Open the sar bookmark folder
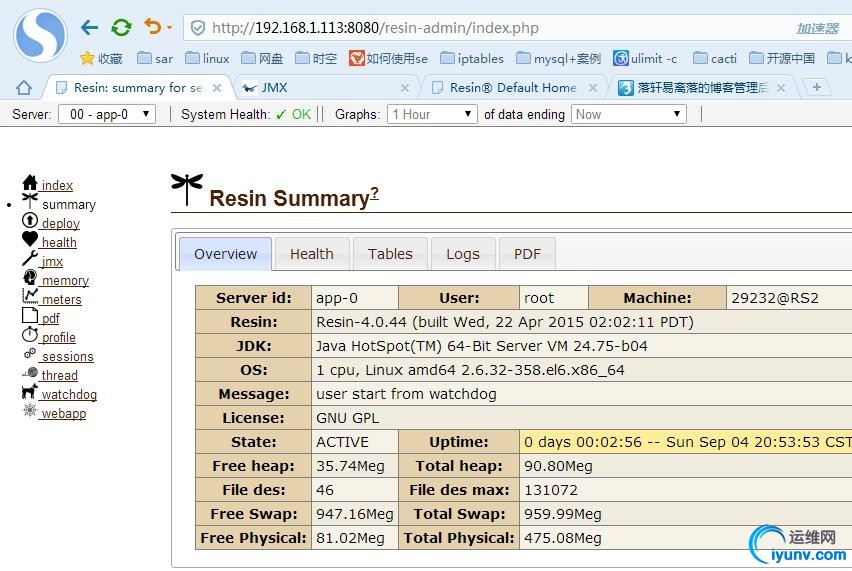Image resolution: width=852 pixels, height=571 pixels. (155, 58)
